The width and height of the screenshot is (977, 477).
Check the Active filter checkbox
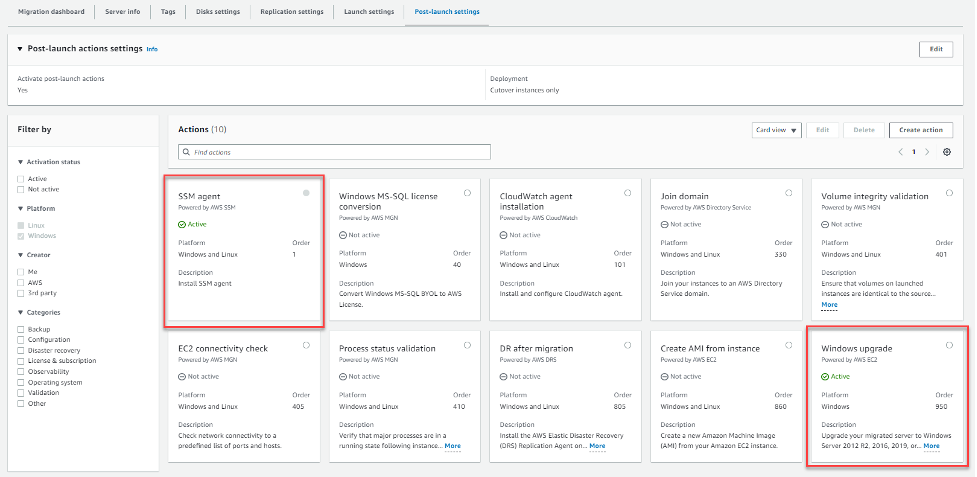pyautogui.click(x=21, y=179)
